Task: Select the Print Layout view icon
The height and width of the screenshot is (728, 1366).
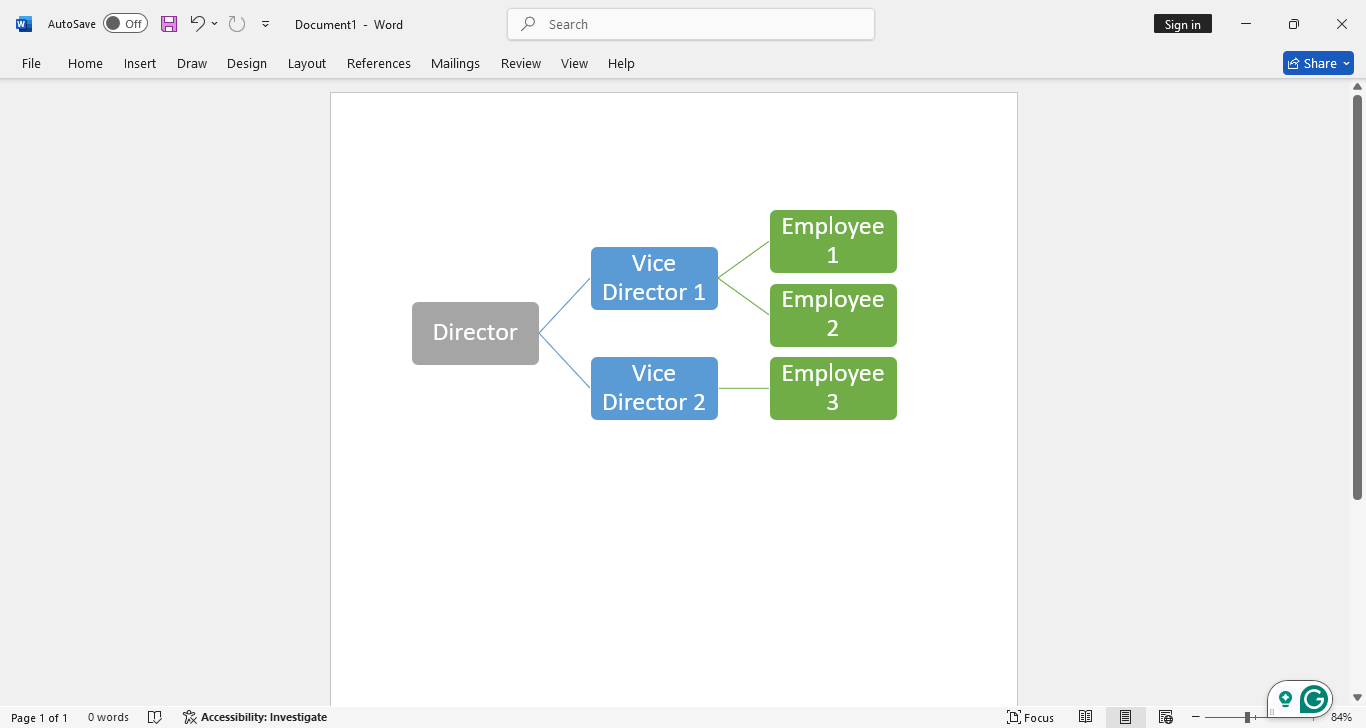Action: [x=1125, y=717]
